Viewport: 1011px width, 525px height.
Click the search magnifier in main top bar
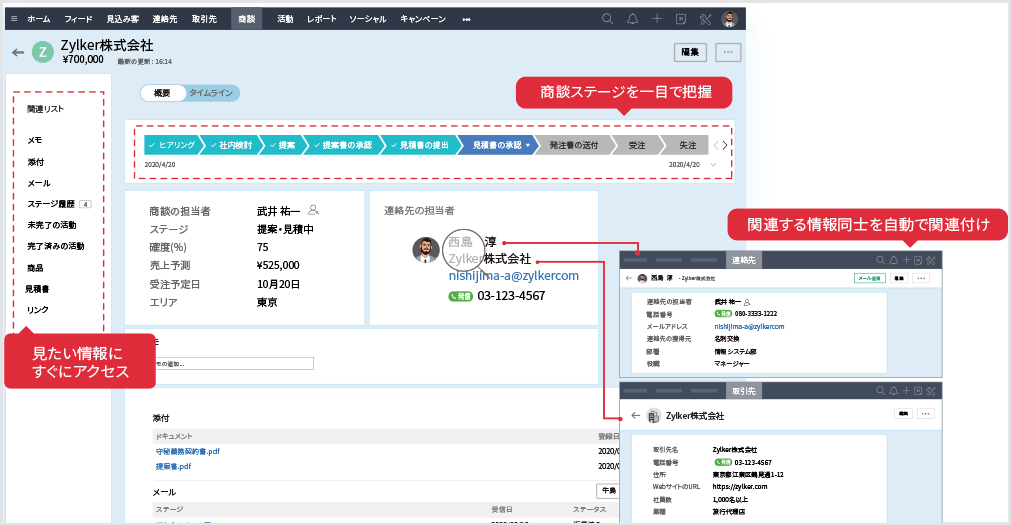click(607, 19)
